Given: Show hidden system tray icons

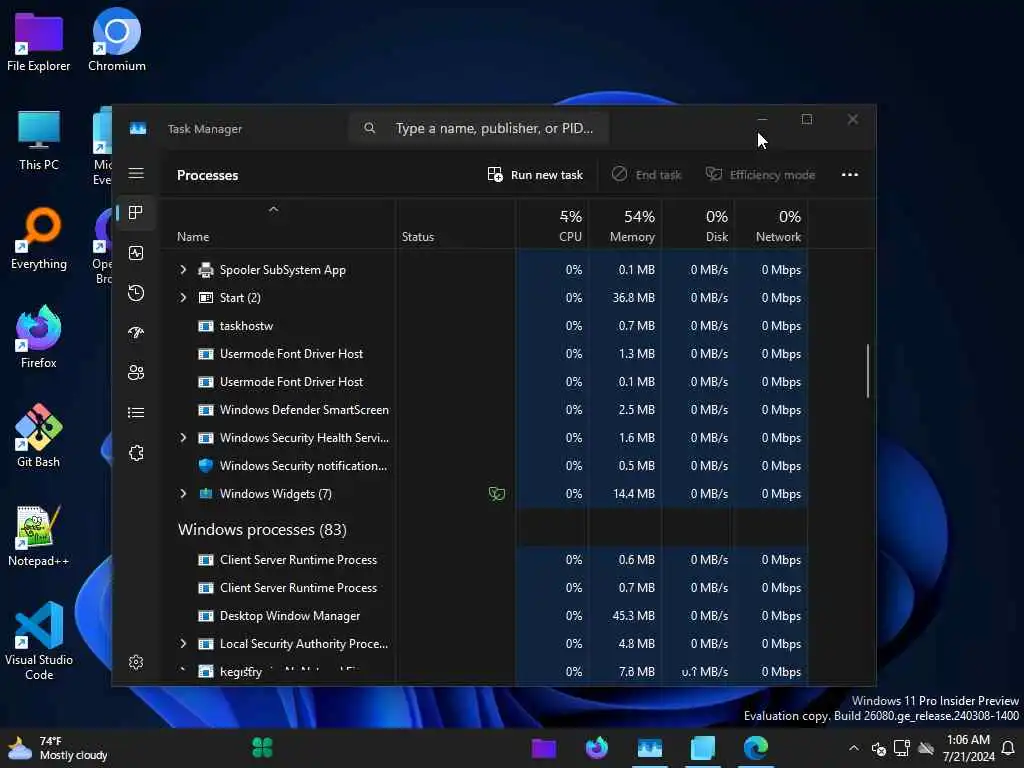Looking at the screenshot, I should coord(854,748).
